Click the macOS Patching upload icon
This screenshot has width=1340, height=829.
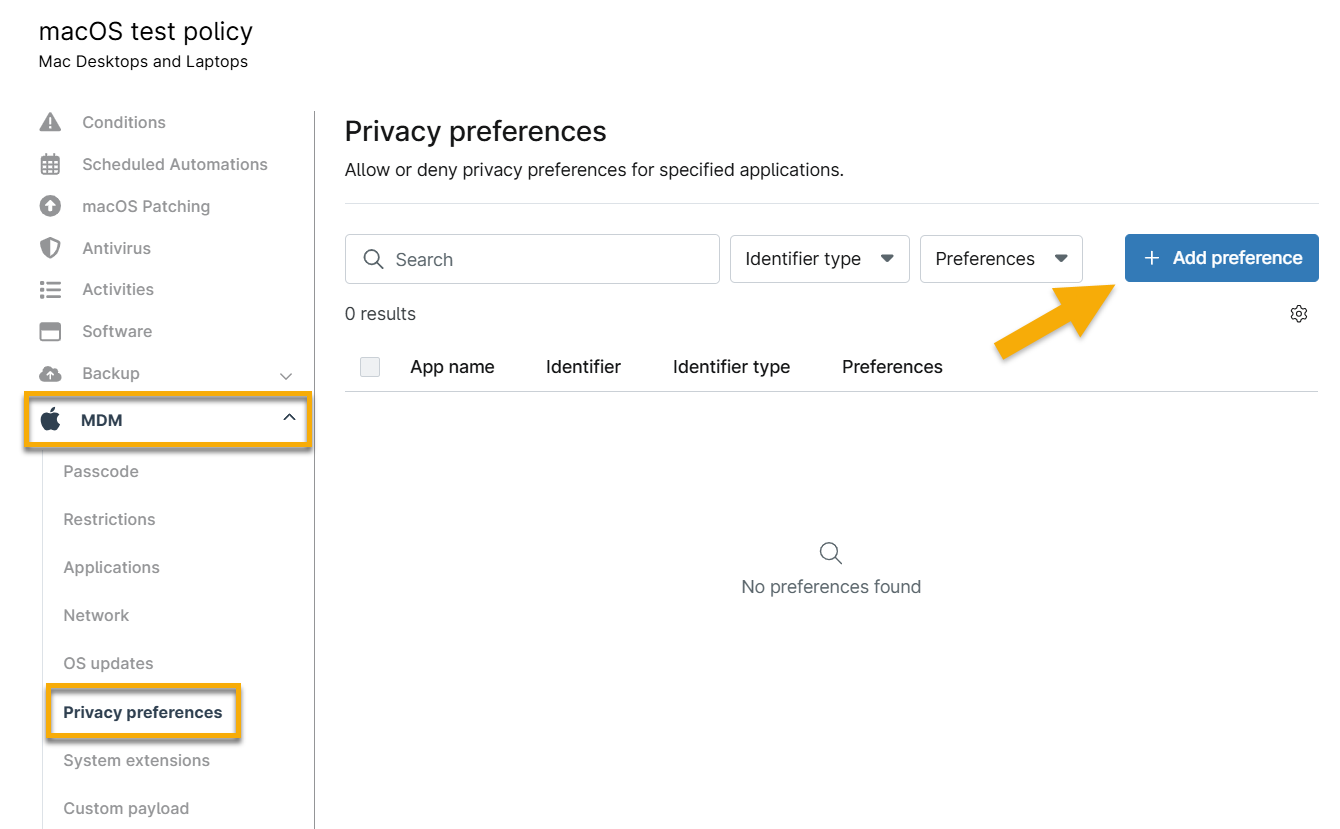[x=50, y=206]
